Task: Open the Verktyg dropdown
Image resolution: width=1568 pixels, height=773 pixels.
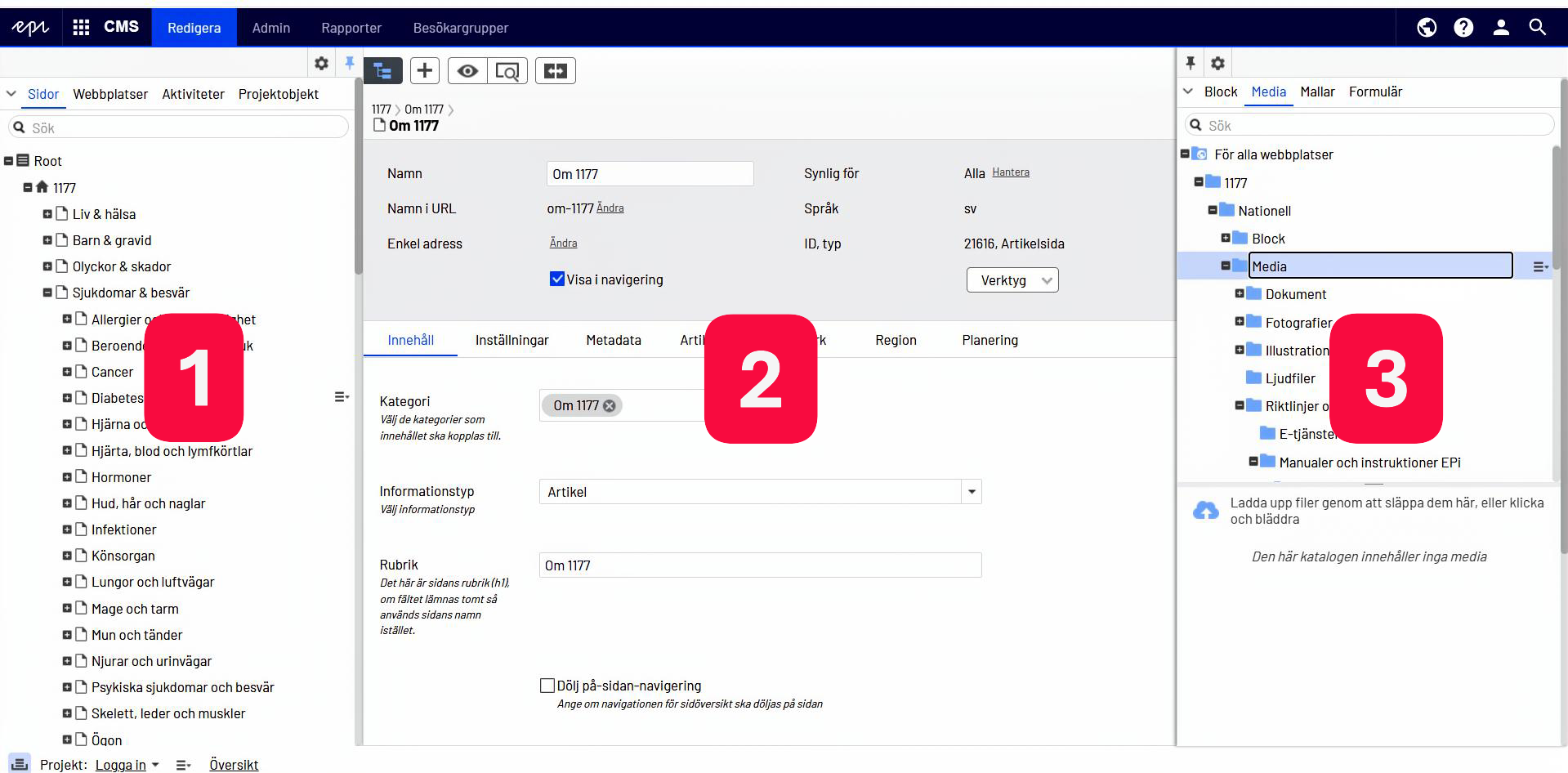Action: coord(1012,280)
